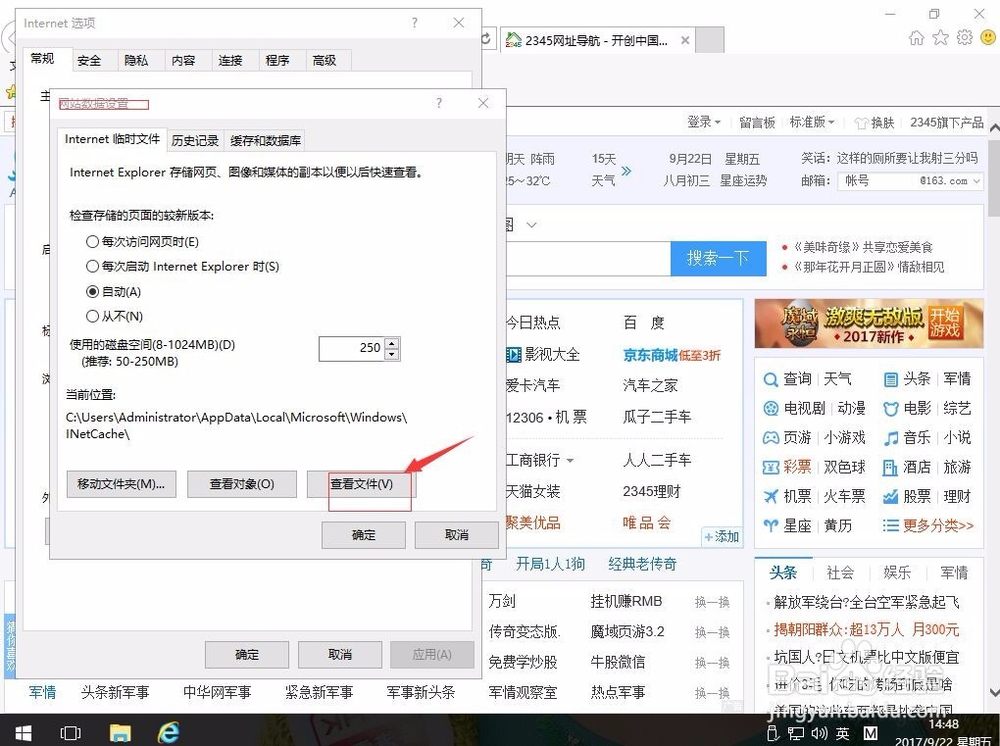Select the 自动(A) radio button
Viewport: 1000px width, 746px height.
(x=91, y=291)
